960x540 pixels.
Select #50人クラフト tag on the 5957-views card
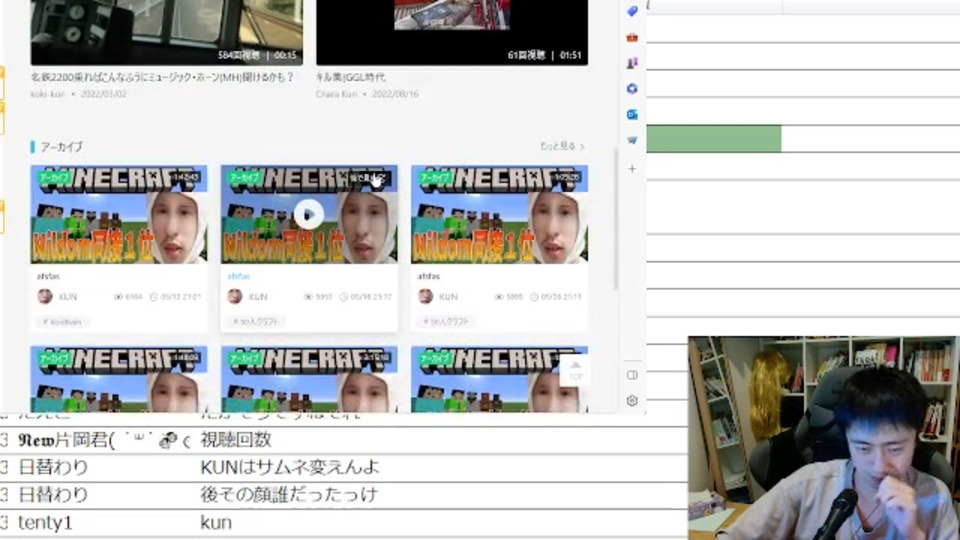point(255,321)
